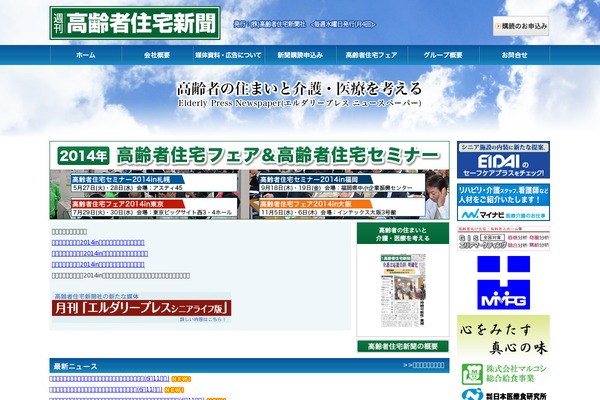Open the お問合せ contact menu item
Screen dimensions: 600x400
[x=515, y=55]
